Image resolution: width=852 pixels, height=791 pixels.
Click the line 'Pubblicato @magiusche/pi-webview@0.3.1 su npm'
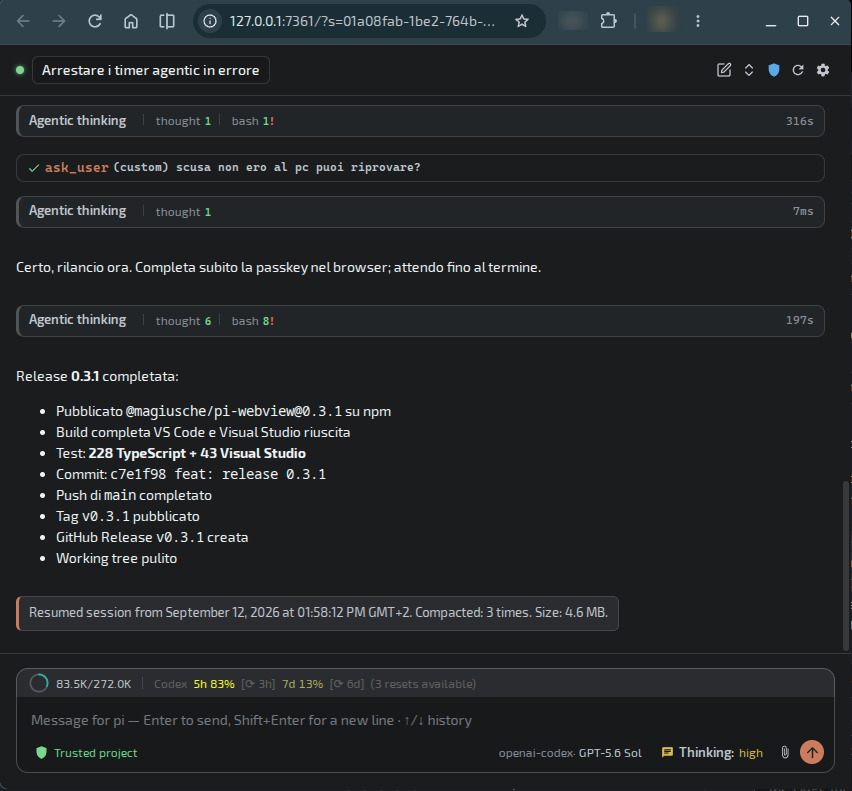pyautogui.click(x=223, y=411)
